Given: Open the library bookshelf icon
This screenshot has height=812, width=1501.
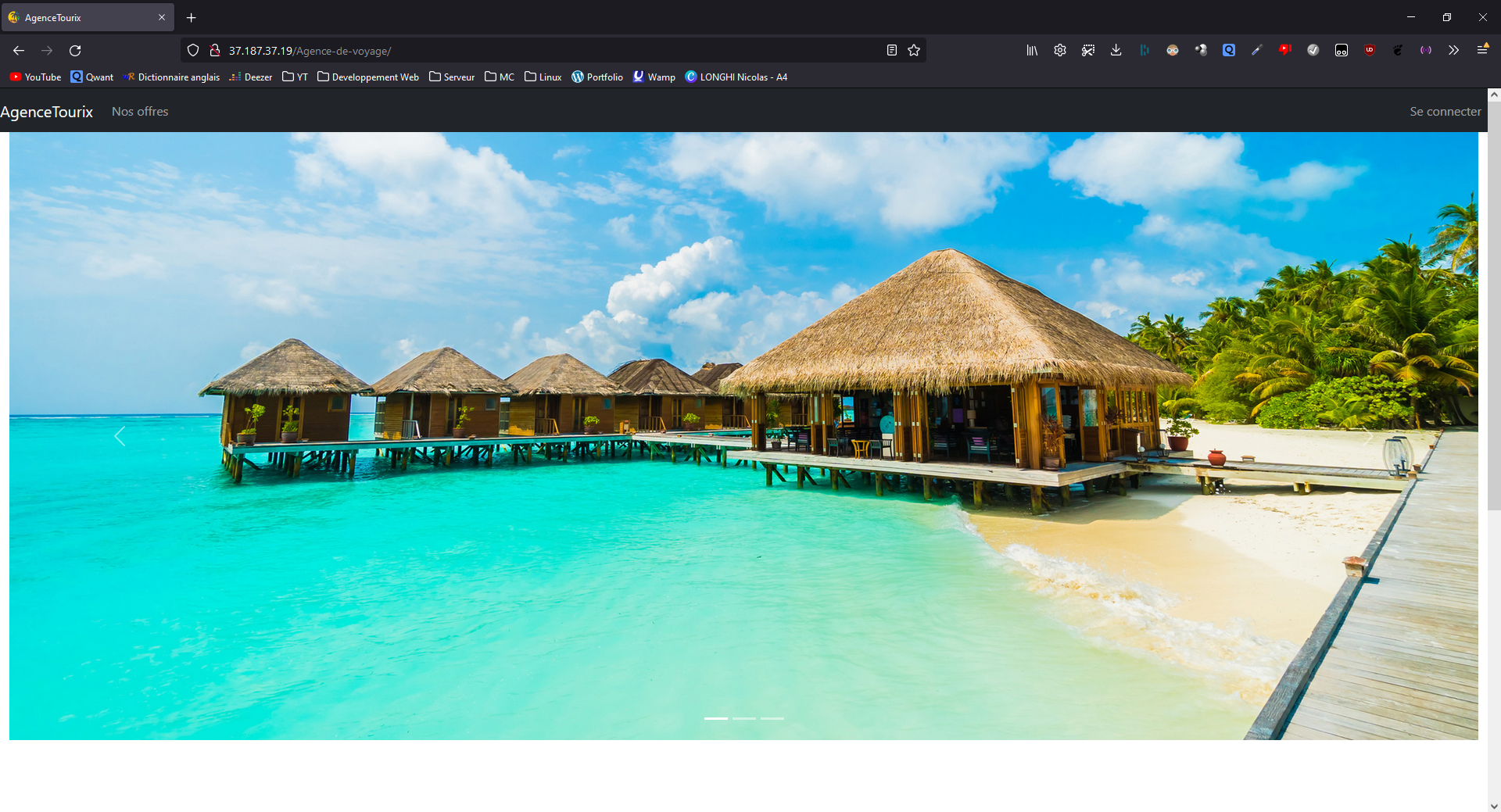Looking at the screenshot, I should point(1032,51).
